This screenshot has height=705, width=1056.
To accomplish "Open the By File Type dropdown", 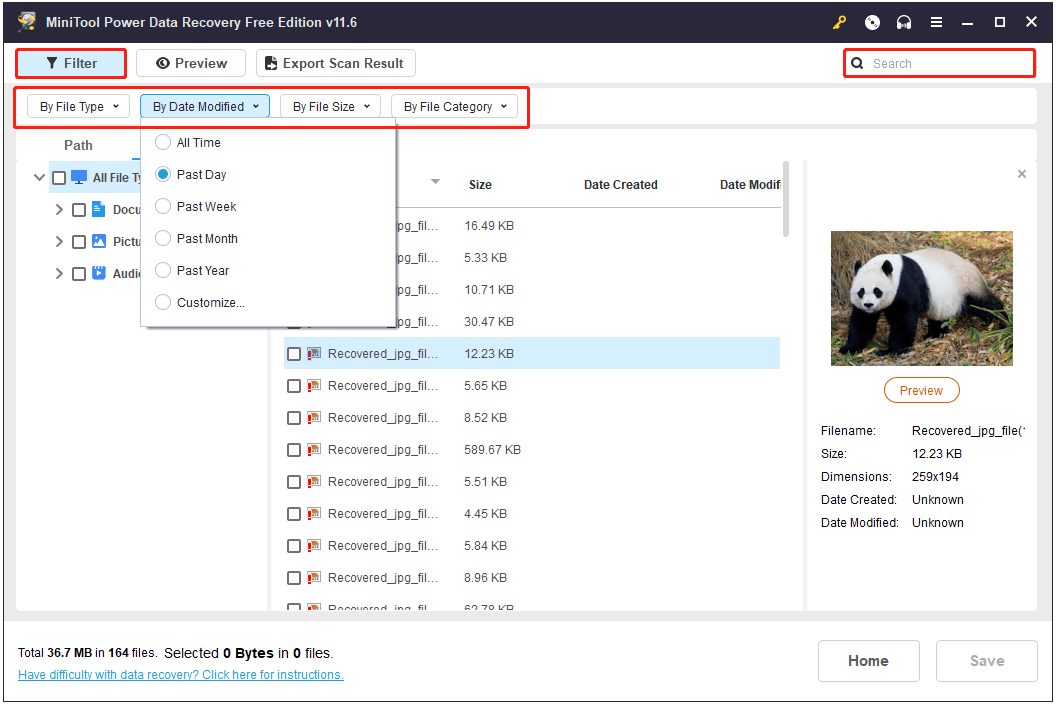I will tap(78, 107).
